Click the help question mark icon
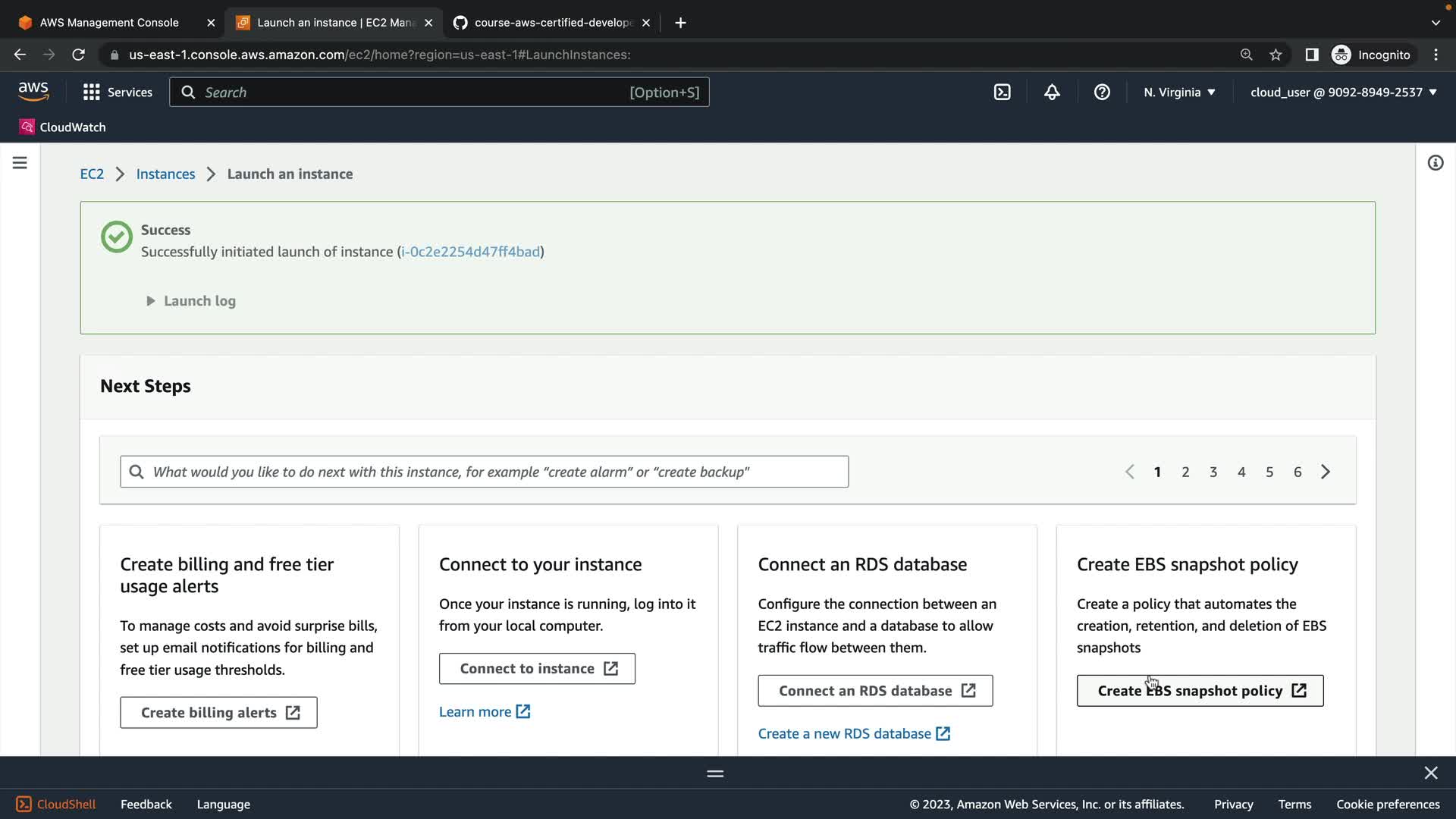Screen dimensions: 1456x819 (x=1102, y=93)
